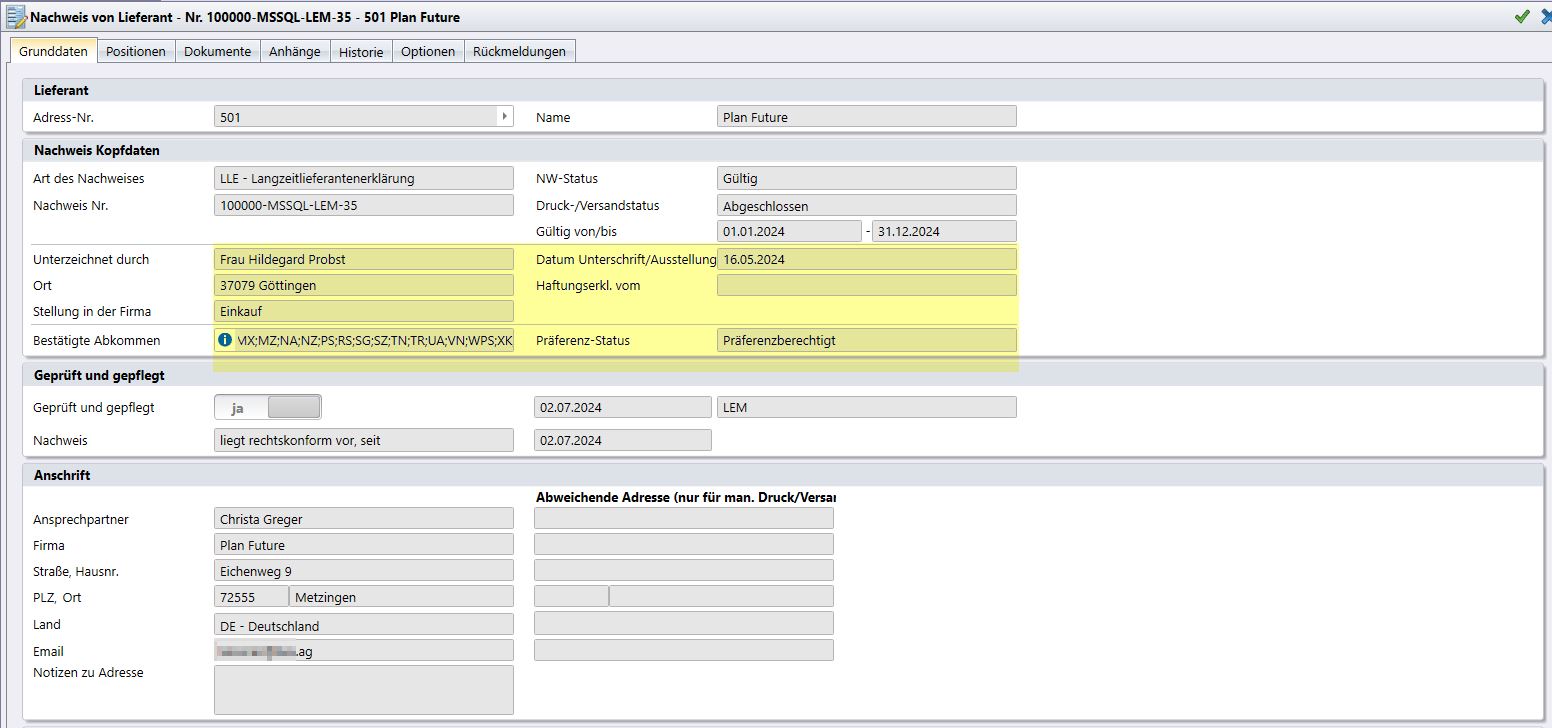Click the empty Haftungserkl. vom field
Image resolution: width=1552 pixels, height=728 pixels.
(x=866, y=285)
